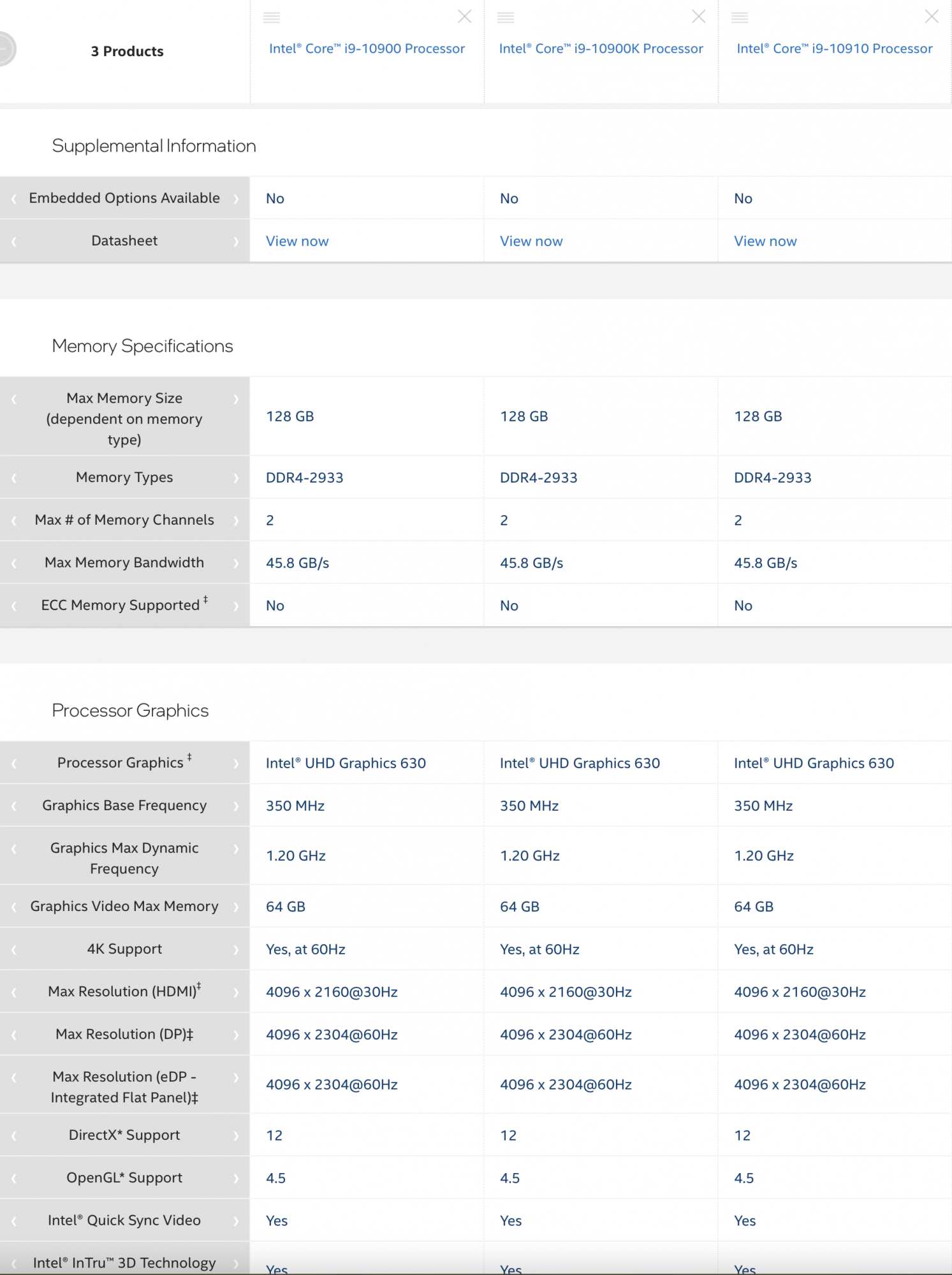Screen dimensions: 952x1275
Task: Click the drag handle above i9-10900 Processor
Action: [x=272, y=18]
